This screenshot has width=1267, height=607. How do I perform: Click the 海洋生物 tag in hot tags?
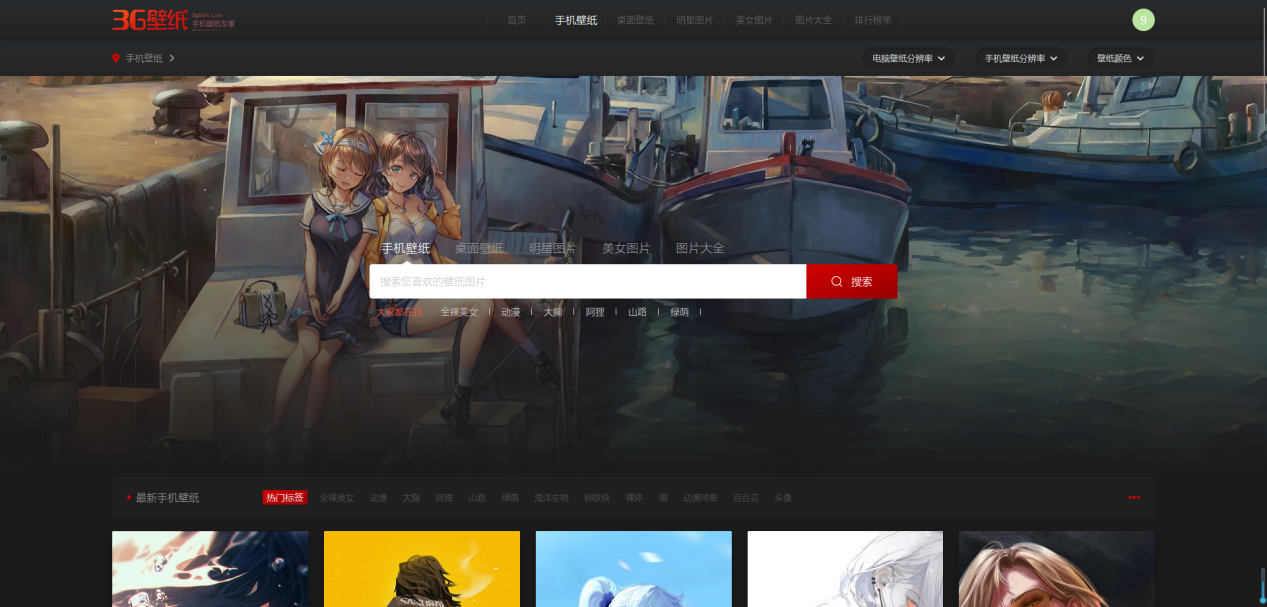(x=551, y=497)
